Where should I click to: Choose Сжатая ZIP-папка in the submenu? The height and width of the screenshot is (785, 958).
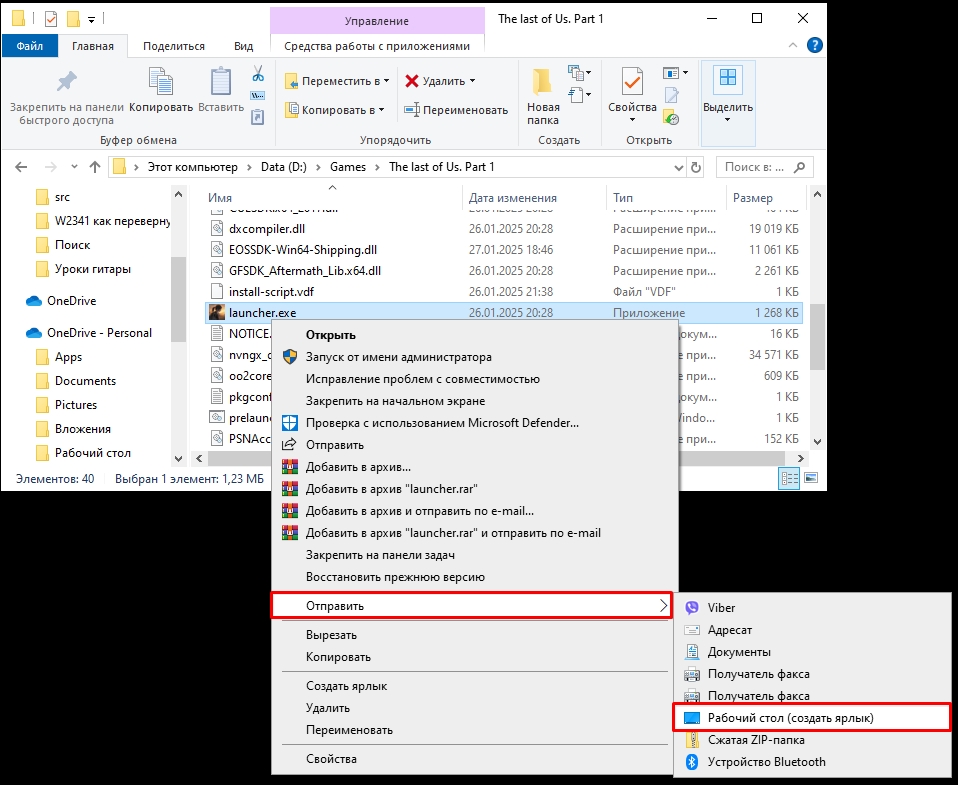point(812,740)
